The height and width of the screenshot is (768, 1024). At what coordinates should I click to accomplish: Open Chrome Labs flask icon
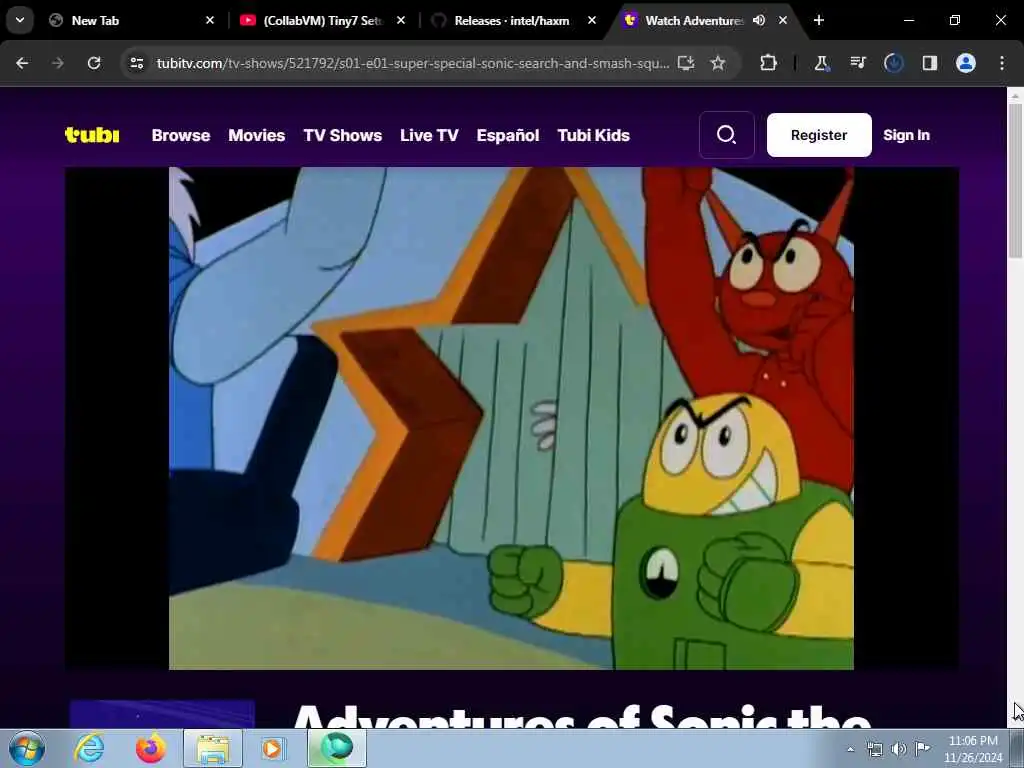tap(822, 63)
